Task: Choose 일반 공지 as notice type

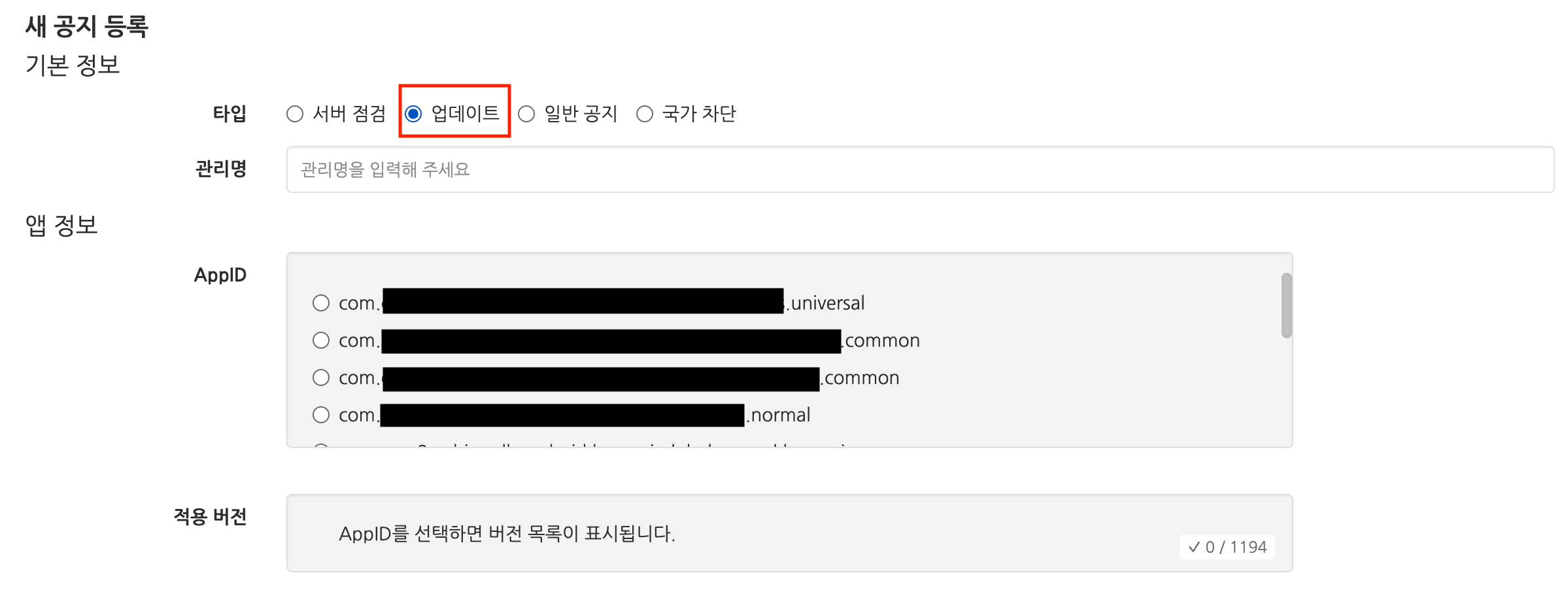Action: click(526, 114)
